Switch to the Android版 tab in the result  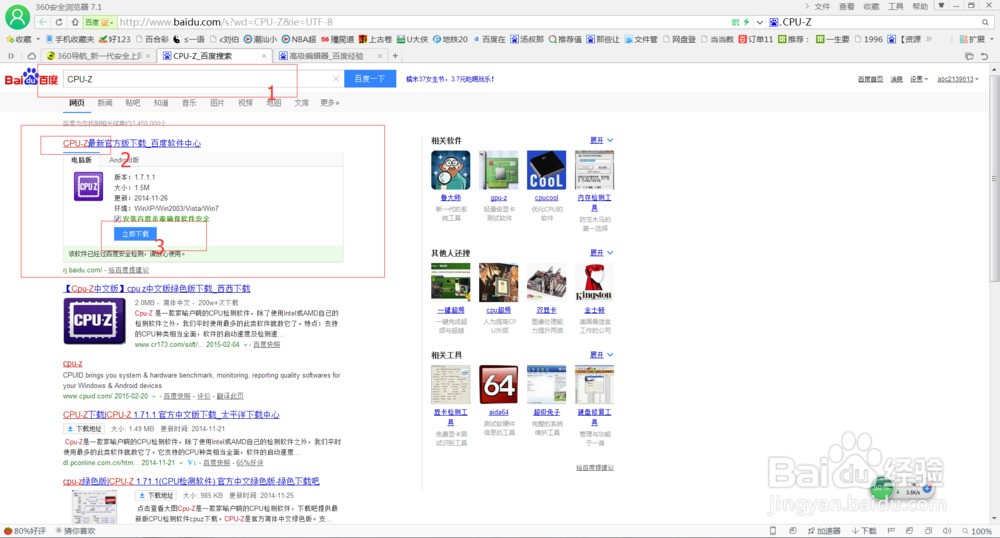(124, 160)
